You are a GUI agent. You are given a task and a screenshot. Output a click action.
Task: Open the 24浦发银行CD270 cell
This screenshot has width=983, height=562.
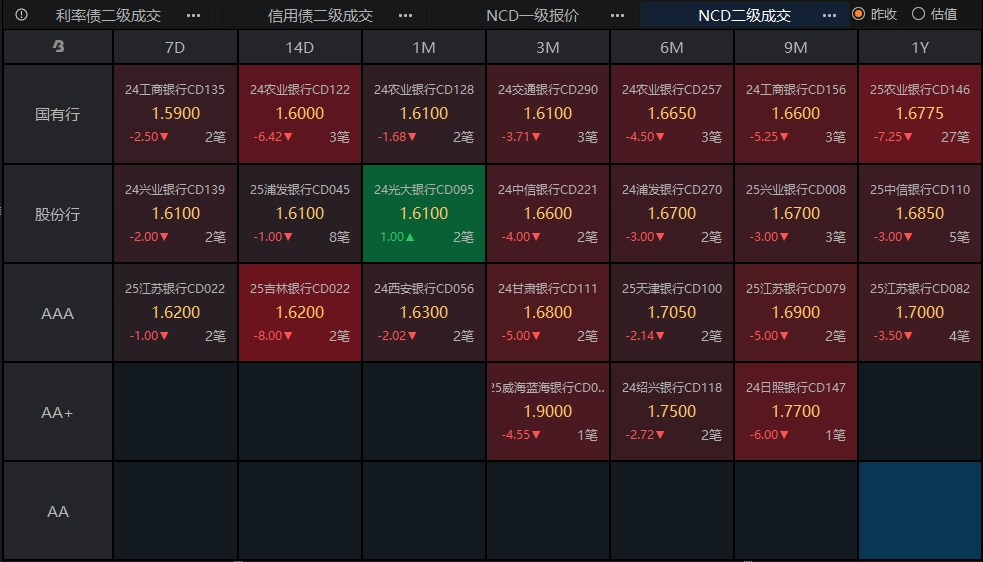click(672, 214)
